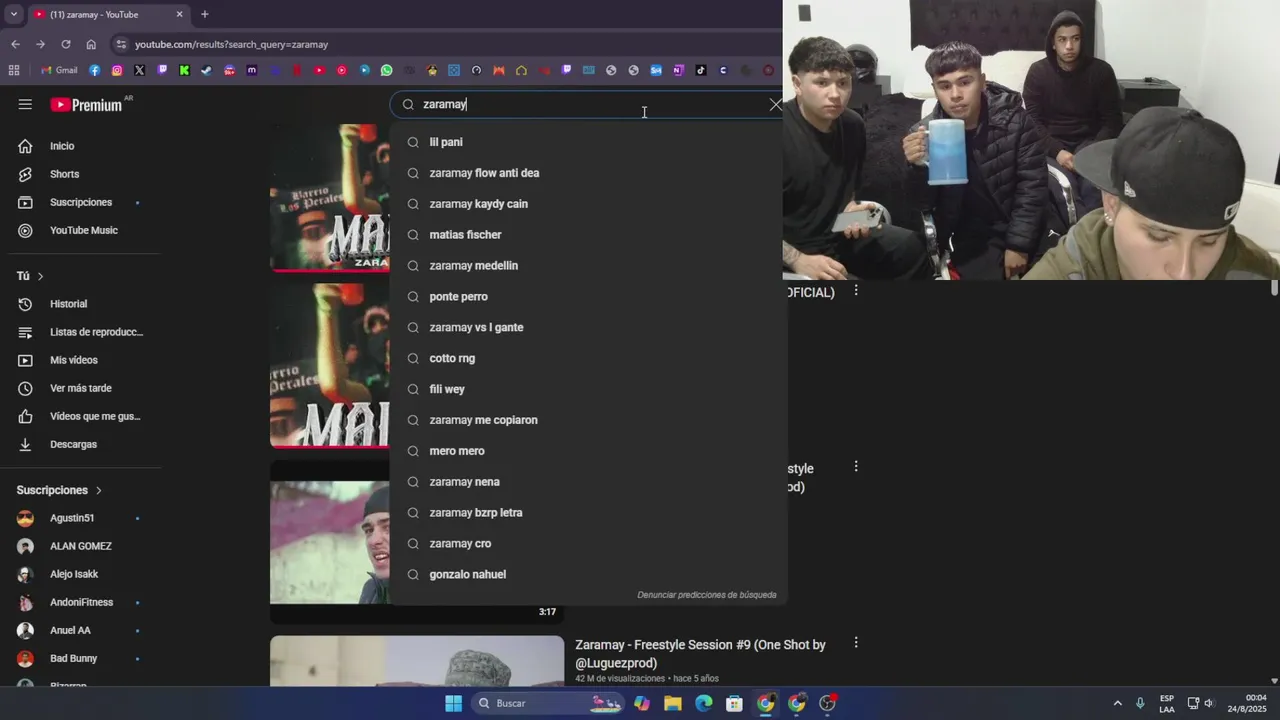Open the options menu next to '(OFICIAL)' video
1280x720 pixels.
pyautogui.click(x=855, y=291)
